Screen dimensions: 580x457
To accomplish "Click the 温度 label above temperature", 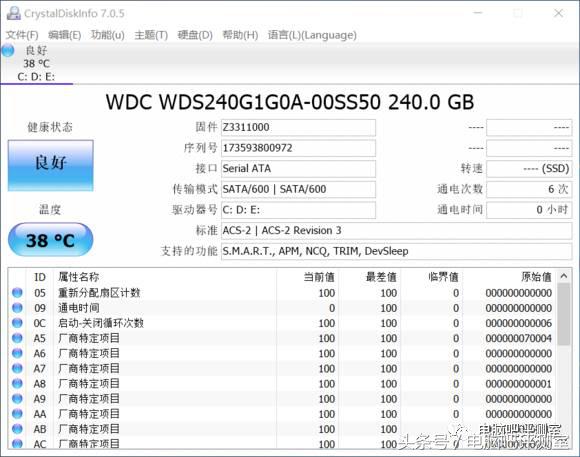I will 50,210.
